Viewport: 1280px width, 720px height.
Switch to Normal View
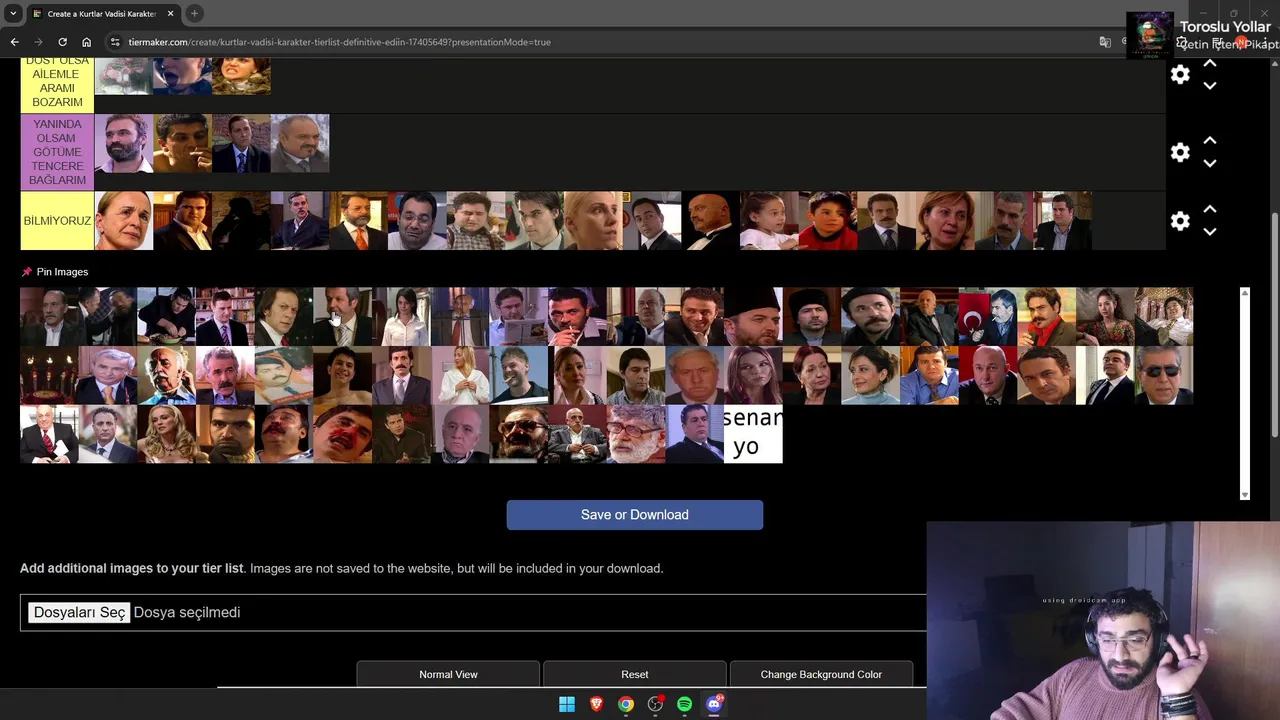(448, 674)
